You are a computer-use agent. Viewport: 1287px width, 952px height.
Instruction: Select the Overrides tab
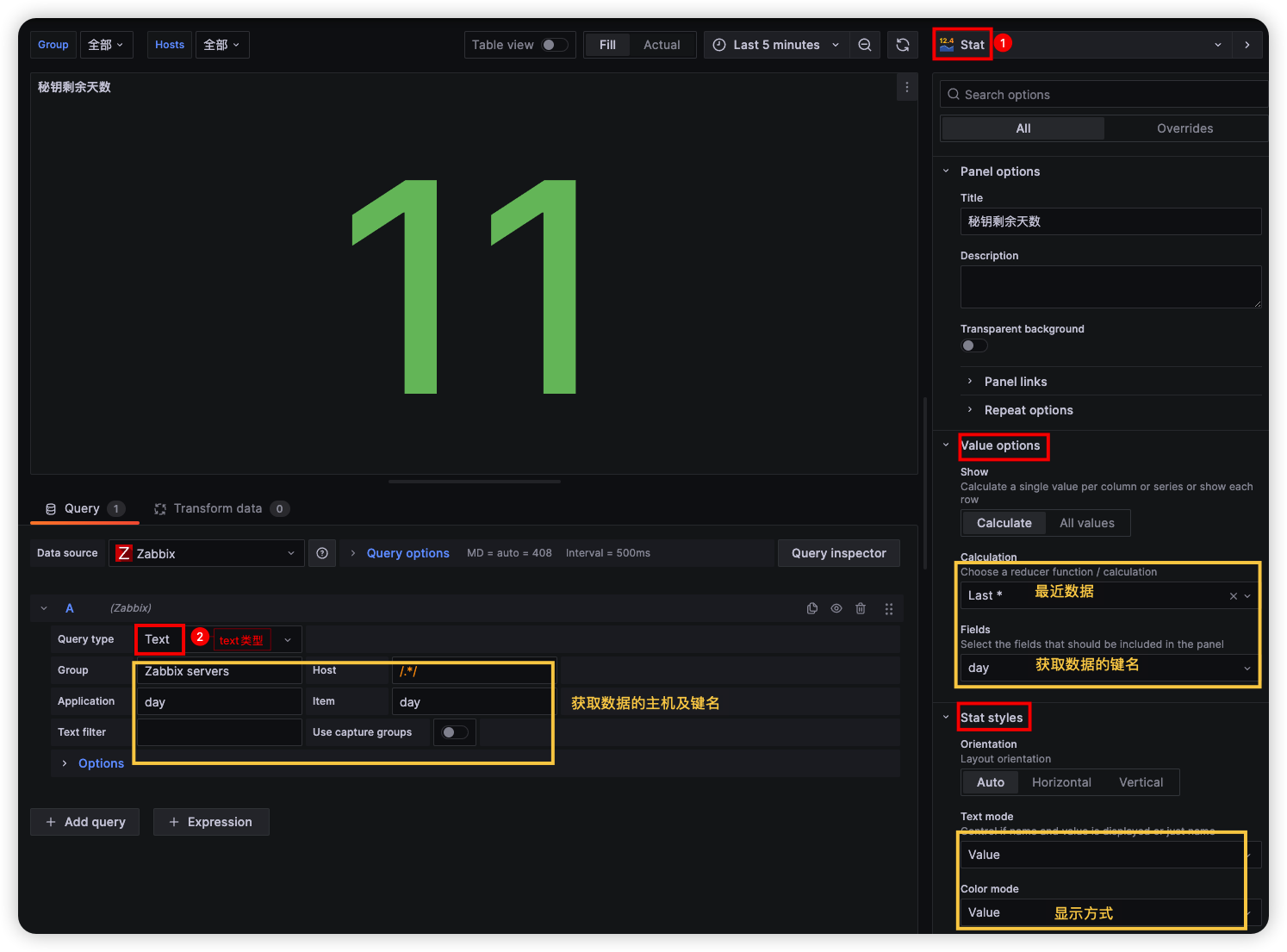click(1184, 128)
